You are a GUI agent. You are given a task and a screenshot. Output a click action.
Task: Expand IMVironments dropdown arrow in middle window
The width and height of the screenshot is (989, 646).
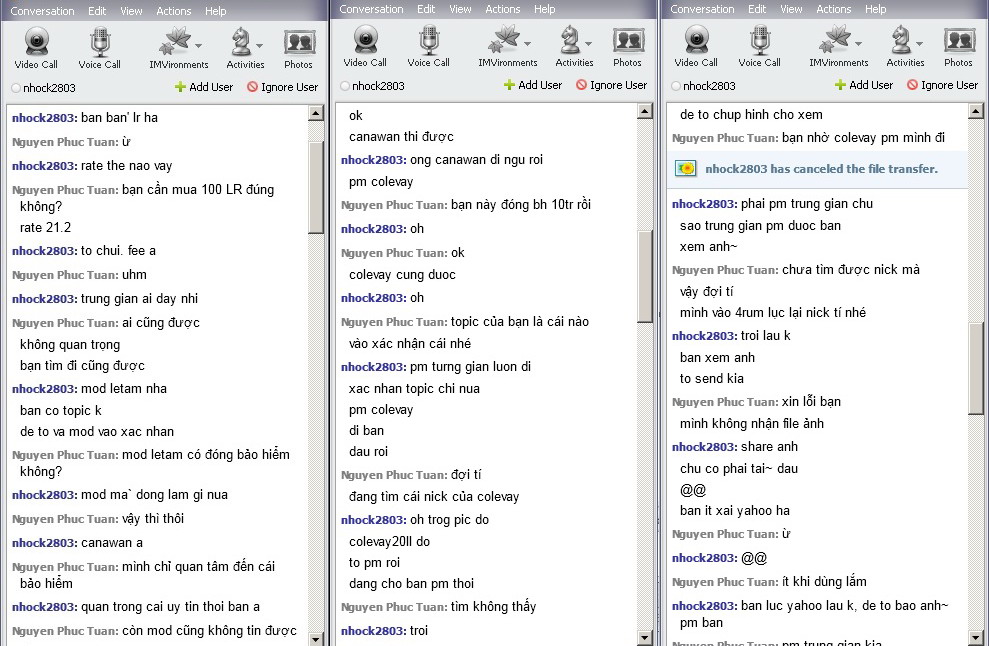pos(527,44)
